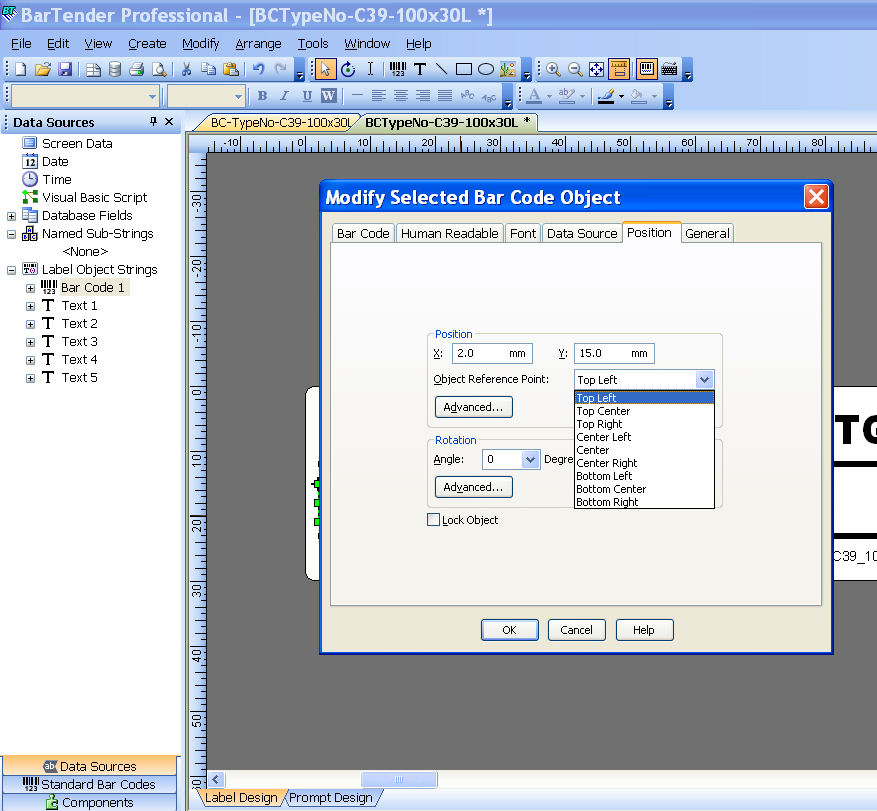Click the Help button in dialog

pos(644,630)
